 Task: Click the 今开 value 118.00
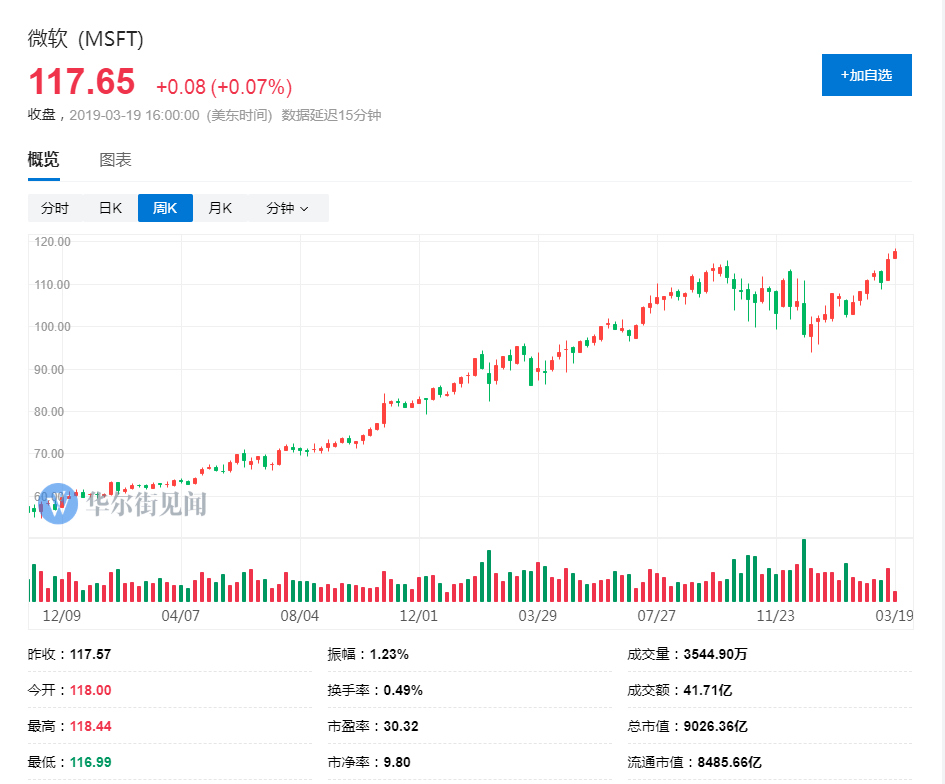(x=90, y=690)
